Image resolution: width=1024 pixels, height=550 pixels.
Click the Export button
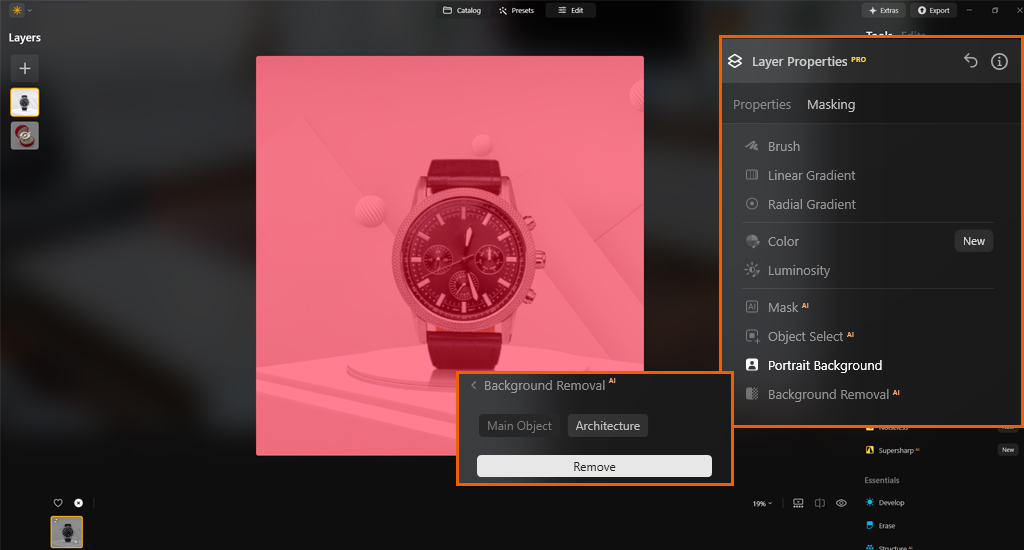[933, 10]
